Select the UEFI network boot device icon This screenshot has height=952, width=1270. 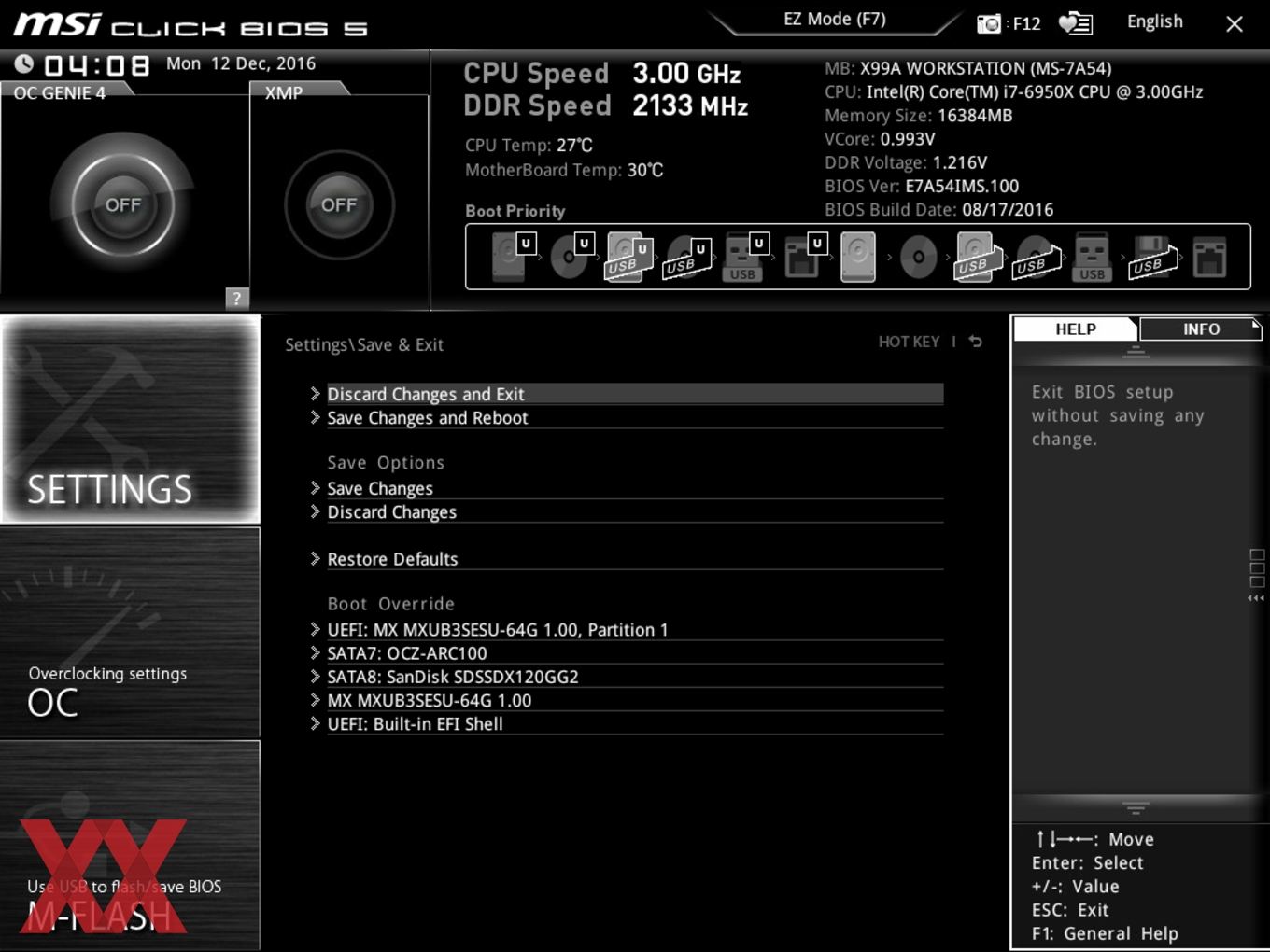coord(804,257)
